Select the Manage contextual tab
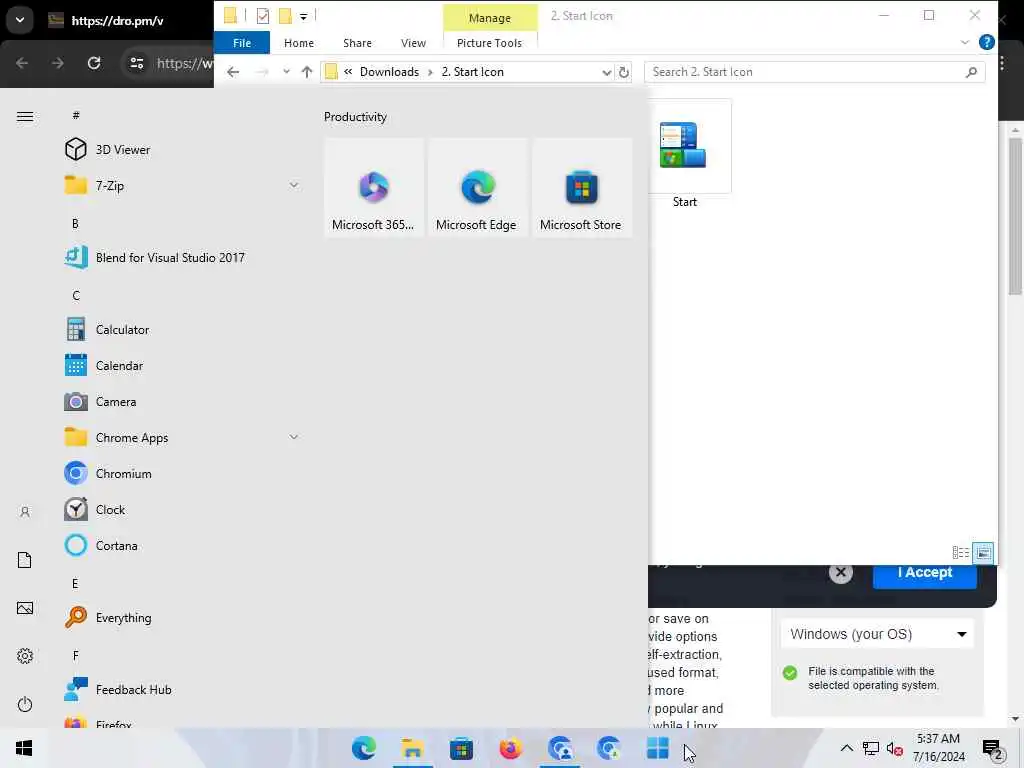Viewport: 1024px width, 768px height. 490,18
